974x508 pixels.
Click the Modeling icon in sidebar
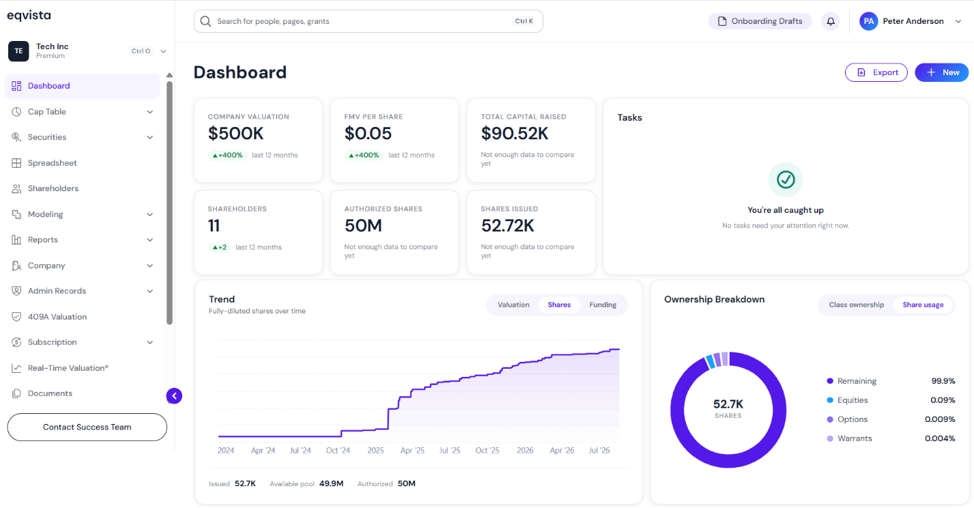(16, 214)
